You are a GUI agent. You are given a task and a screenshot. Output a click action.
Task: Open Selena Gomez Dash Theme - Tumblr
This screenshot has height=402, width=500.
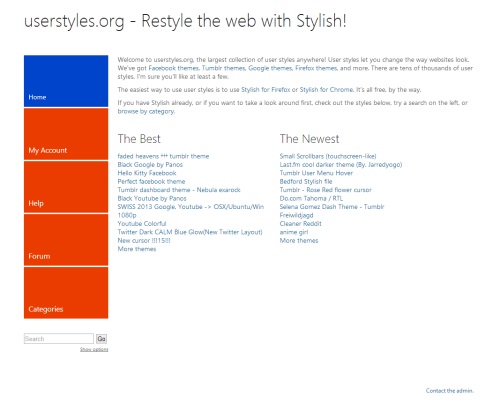tap(332, 207)
